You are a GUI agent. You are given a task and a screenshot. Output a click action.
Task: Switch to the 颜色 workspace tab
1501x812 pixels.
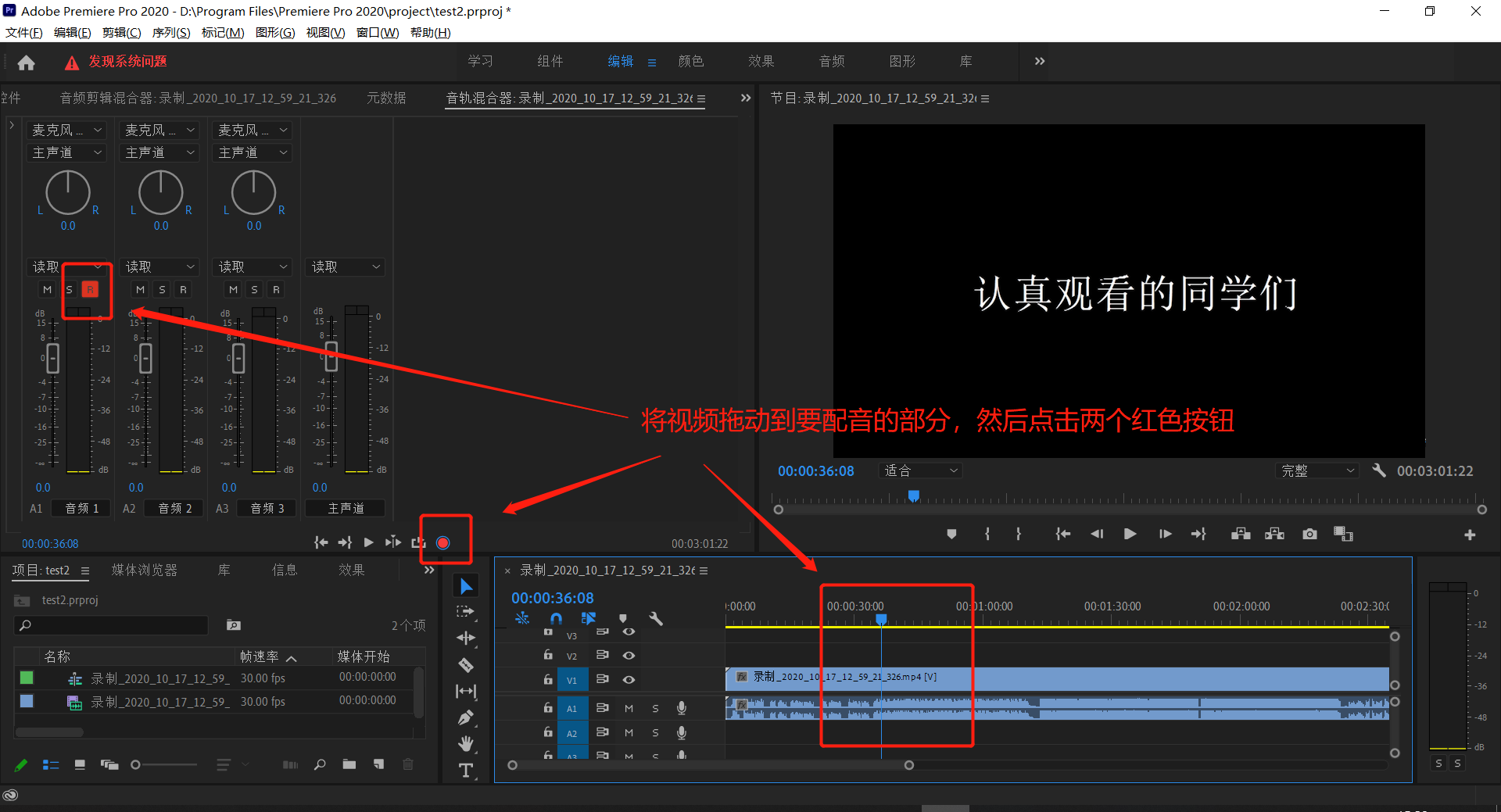[x=690, y=61]
